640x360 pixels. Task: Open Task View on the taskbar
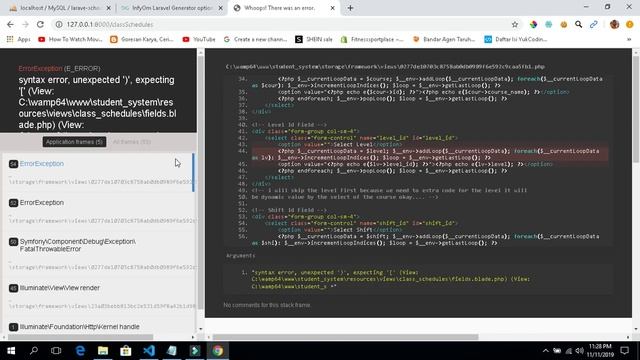(x=56, y=351)
